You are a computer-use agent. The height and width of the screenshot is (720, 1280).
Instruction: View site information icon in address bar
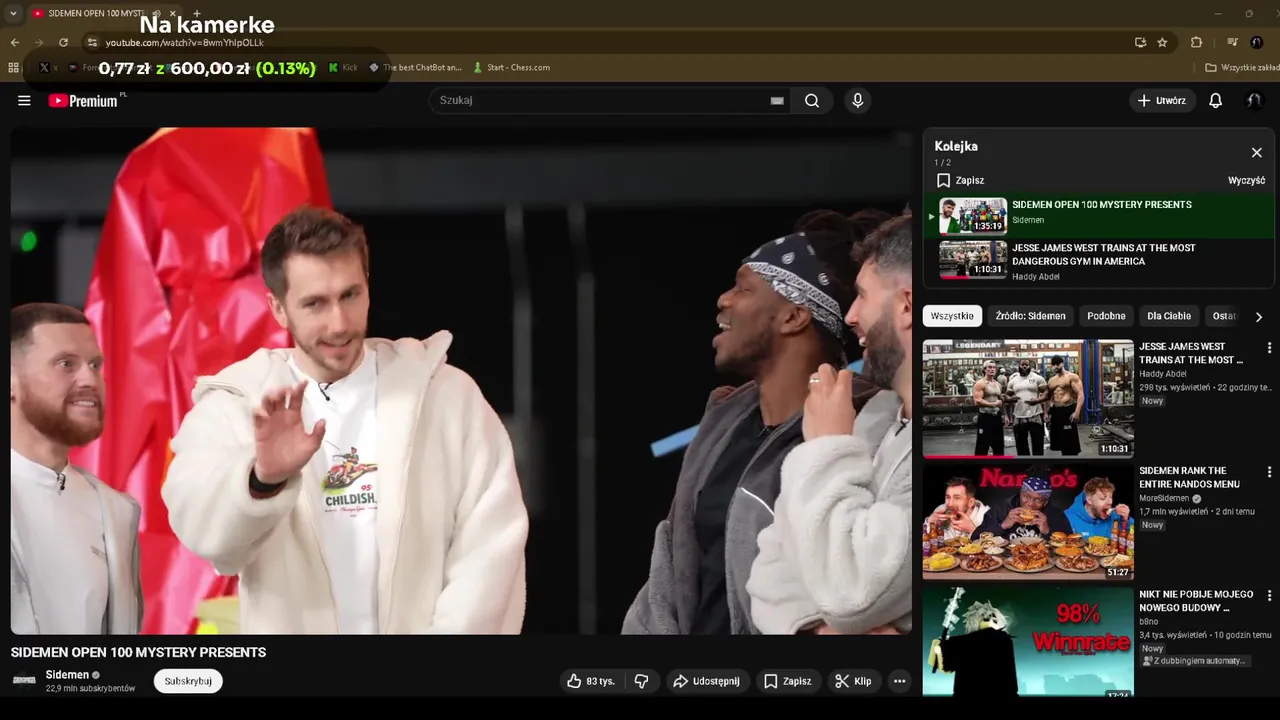[92, 42]
